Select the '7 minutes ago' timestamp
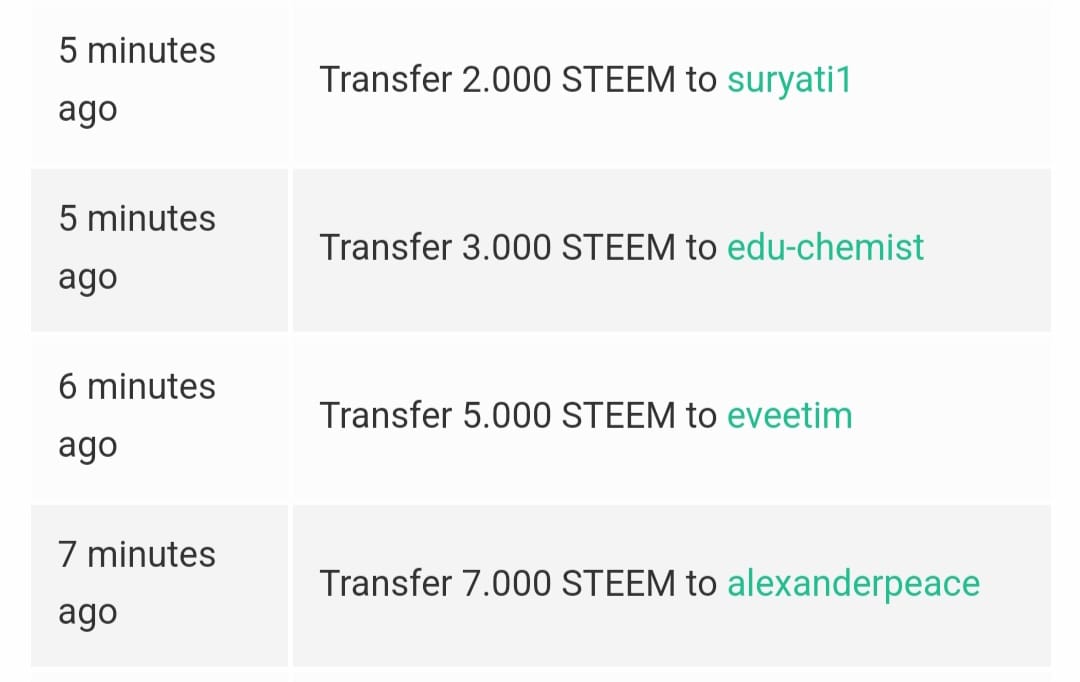Screen dimensions: 1080x682 136,584
